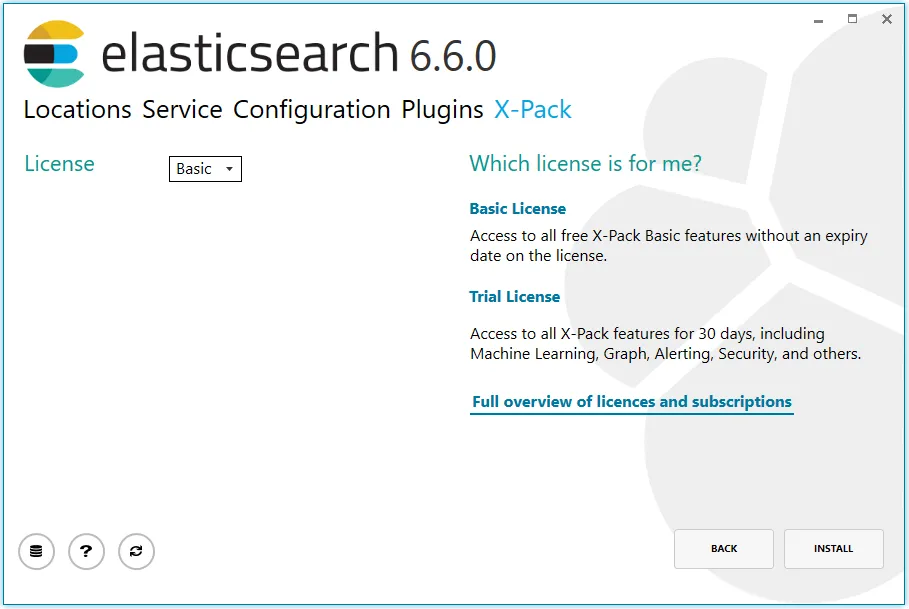Click the Trial License heading
Viewport: 909px width, 609px height.
point(514,297)
